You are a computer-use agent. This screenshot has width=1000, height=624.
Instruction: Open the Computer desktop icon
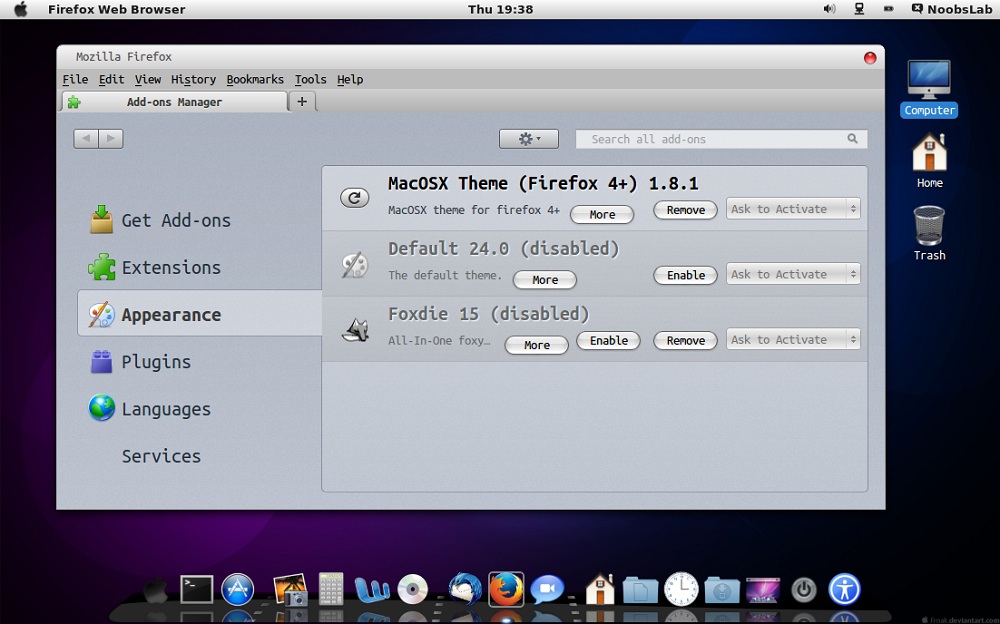click(929, 88)
